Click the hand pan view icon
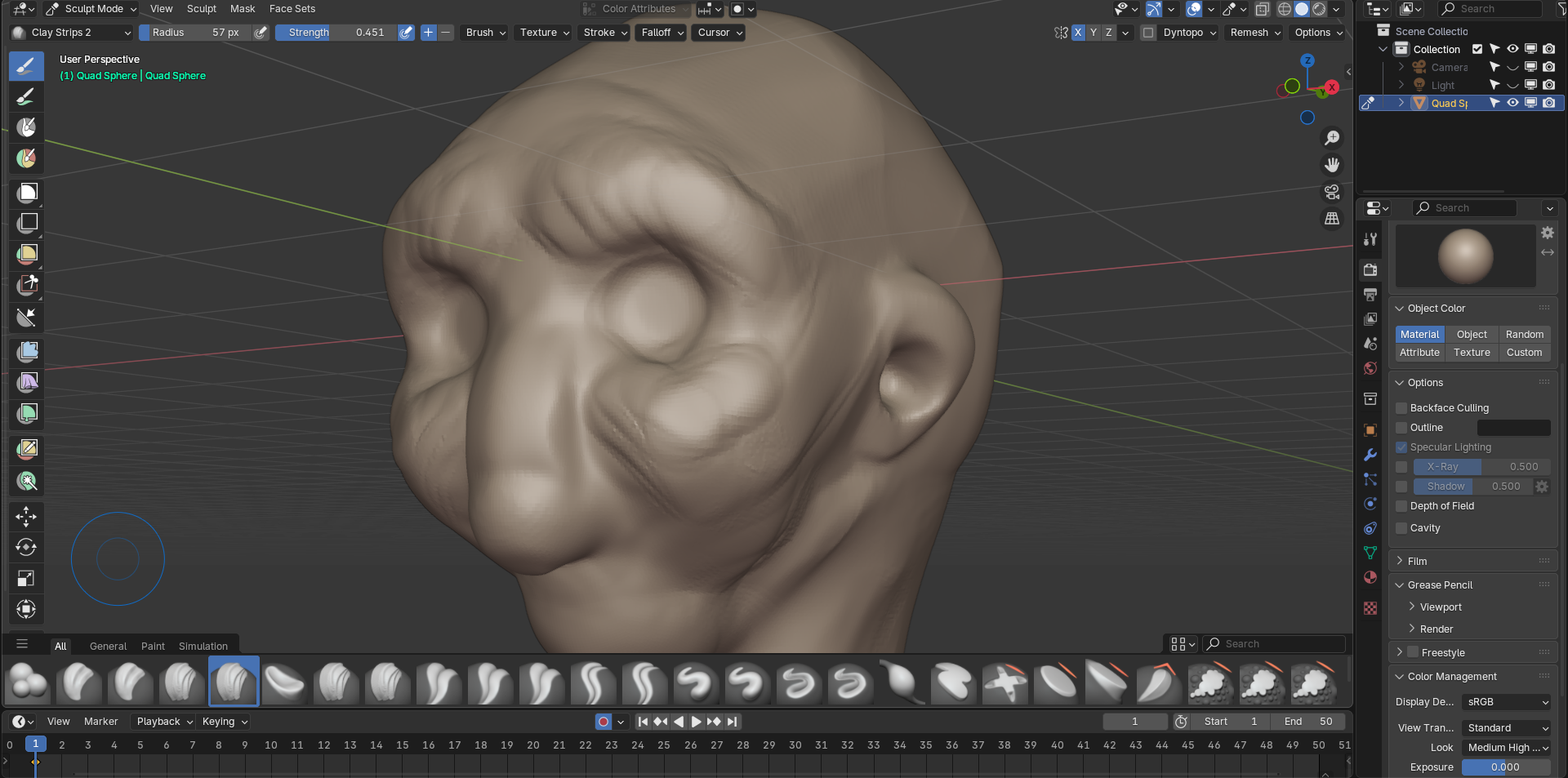This screenshot has width=1568, height=778. click(1332, 165)
